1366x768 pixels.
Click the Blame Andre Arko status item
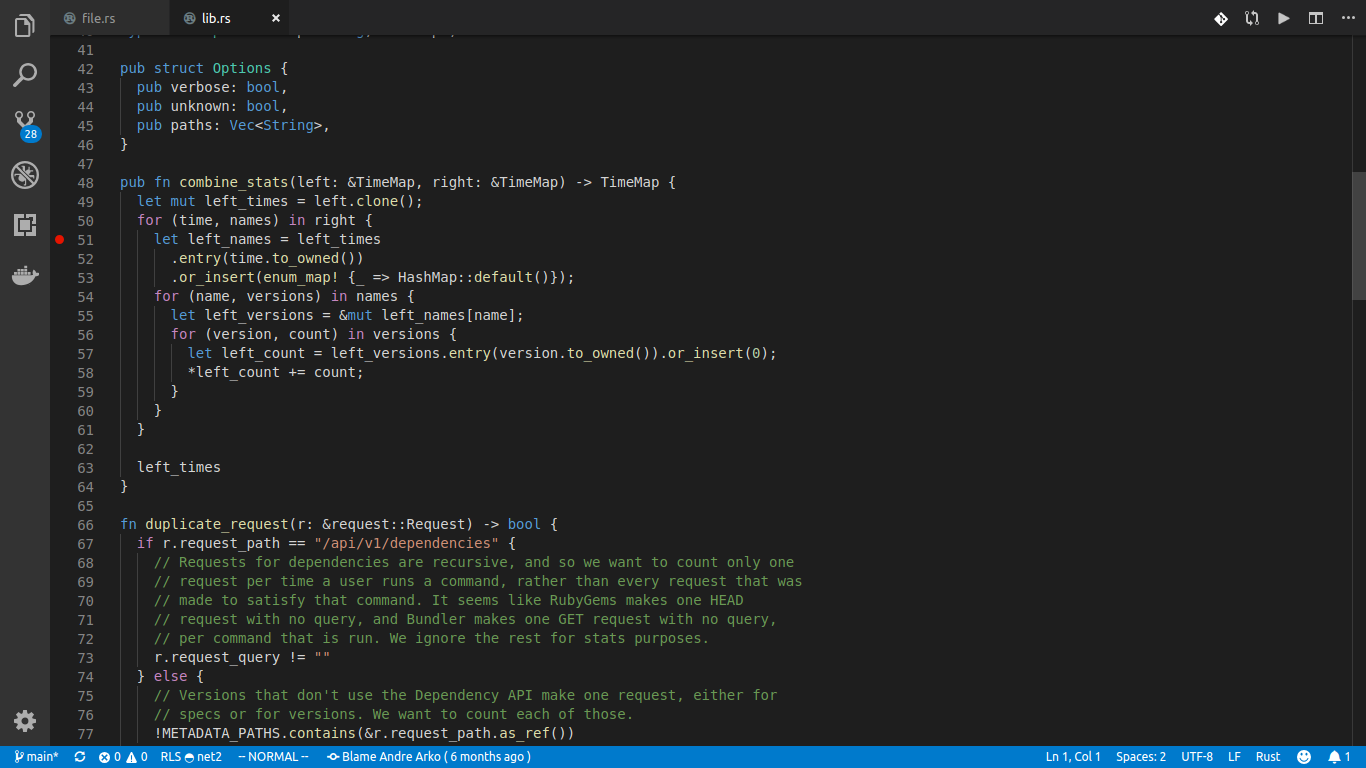pos(429,757)
